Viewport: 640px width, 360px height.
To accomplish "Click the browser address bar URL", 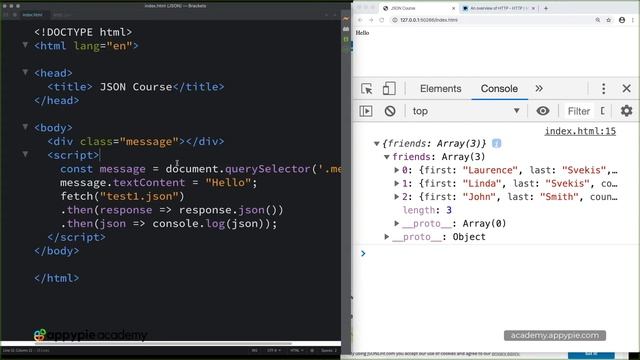I will [429, 20].
